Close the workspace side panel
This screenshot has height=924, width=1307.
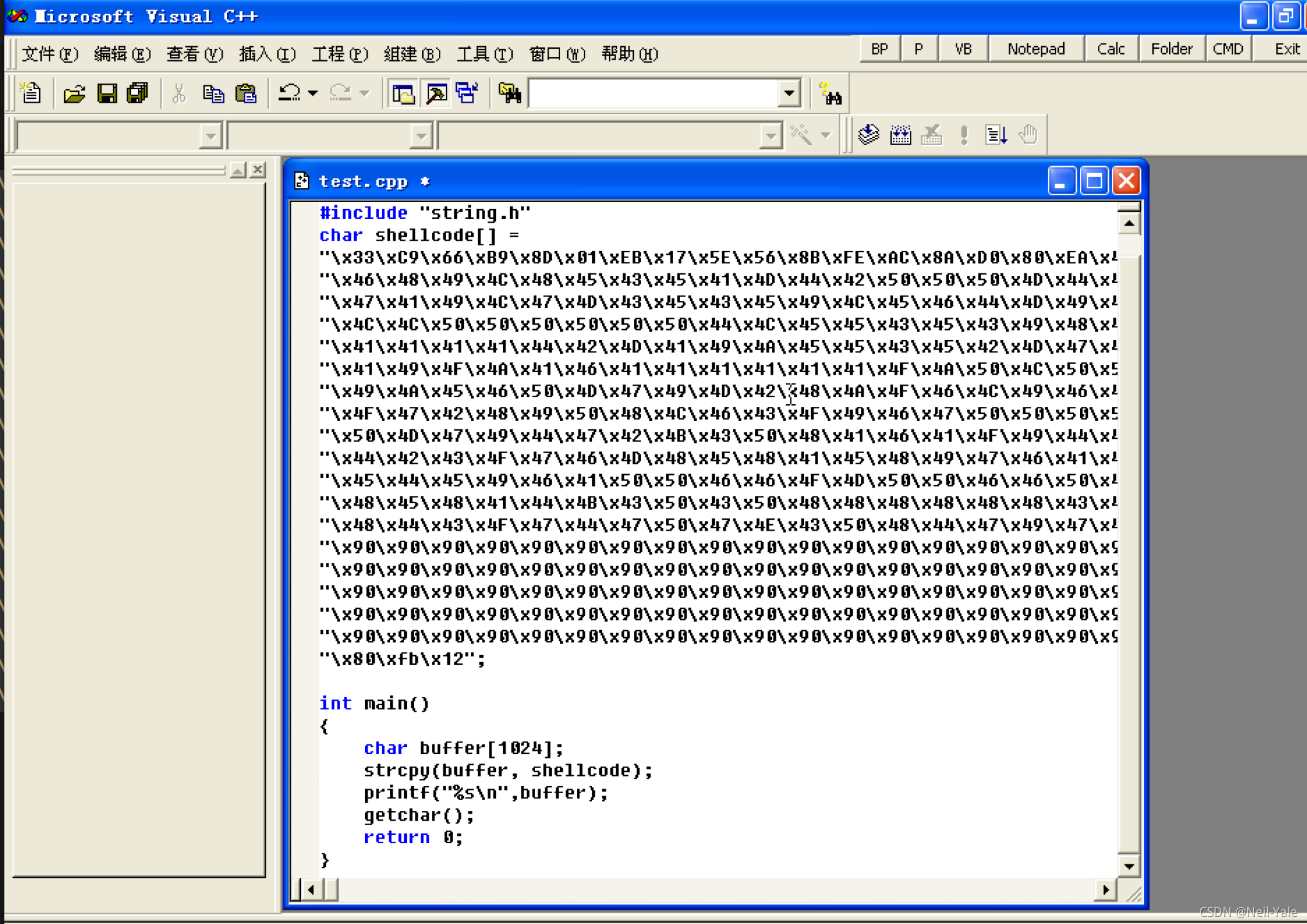[258, 169]
